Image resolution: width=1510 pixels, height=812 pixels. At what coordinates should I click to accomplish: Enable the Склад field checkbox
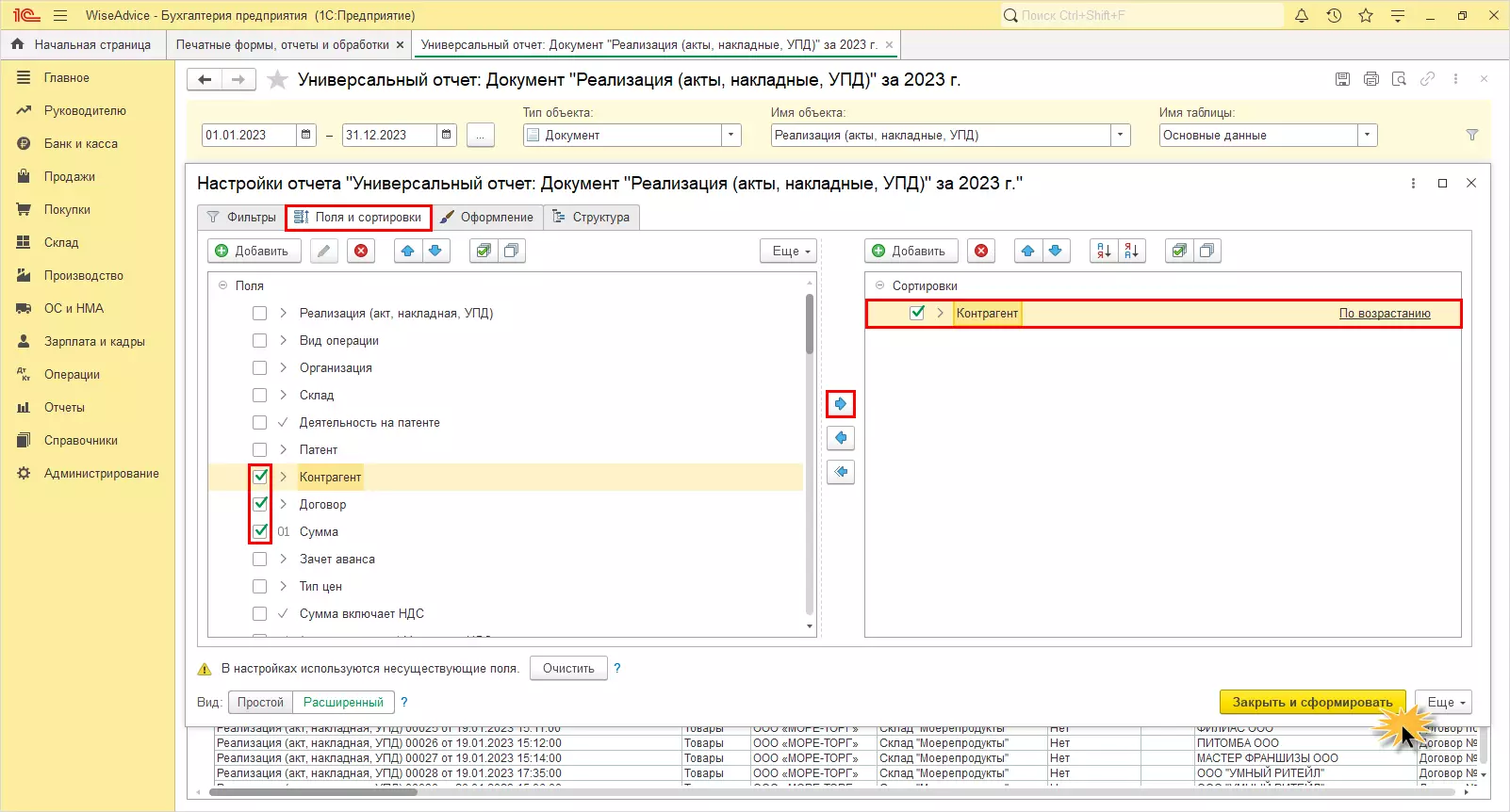point(260,396)
